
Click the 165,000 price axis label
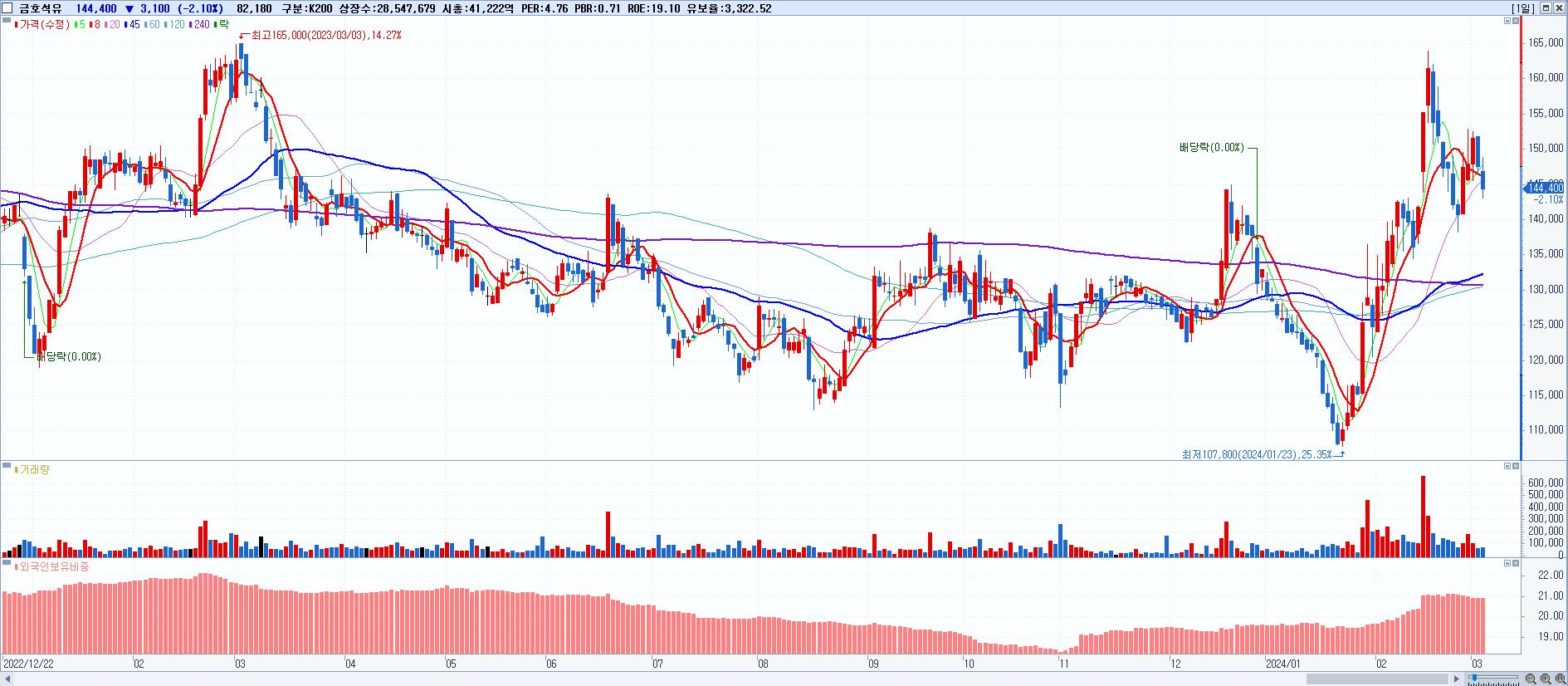(x=1546, y=42)
